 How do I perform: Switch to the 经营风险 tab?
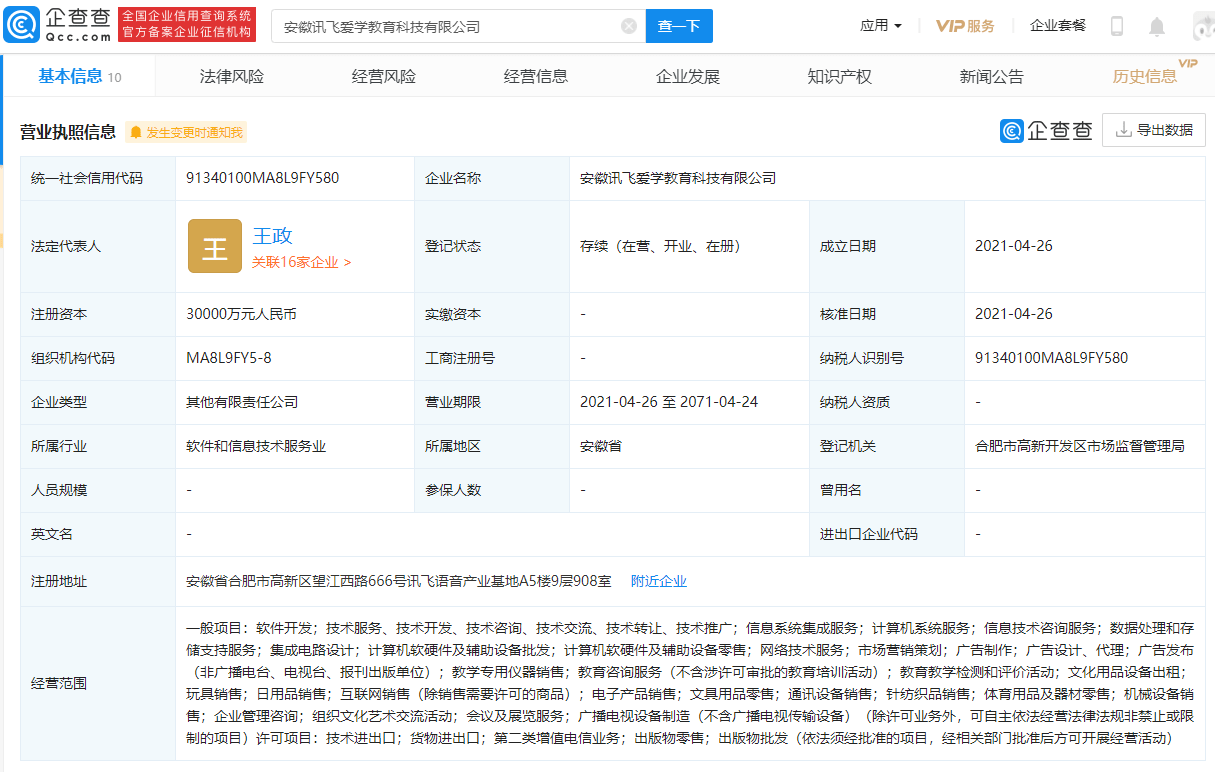[384, 76]
